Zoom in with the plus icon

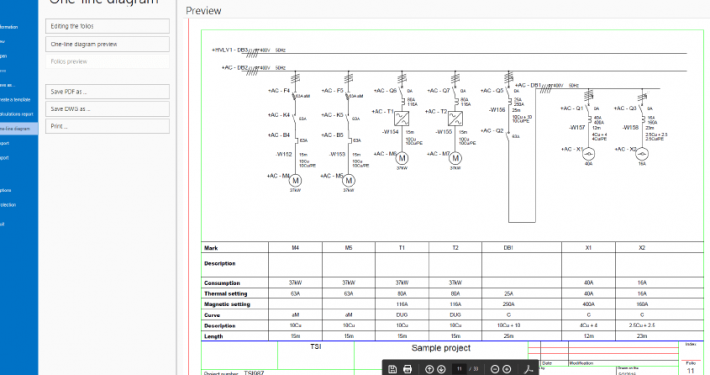click(x=507, y=369)
